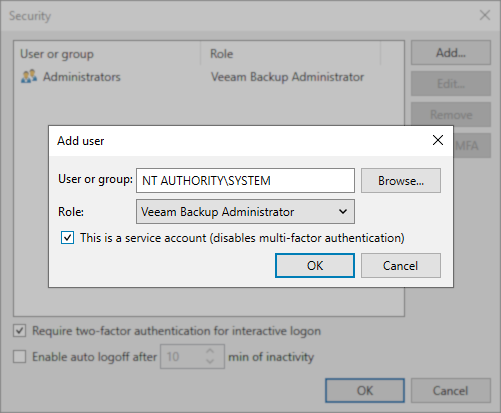The image size is (501, 413).
Task: Click the Role column header
Action: click(x=290, y=53)
